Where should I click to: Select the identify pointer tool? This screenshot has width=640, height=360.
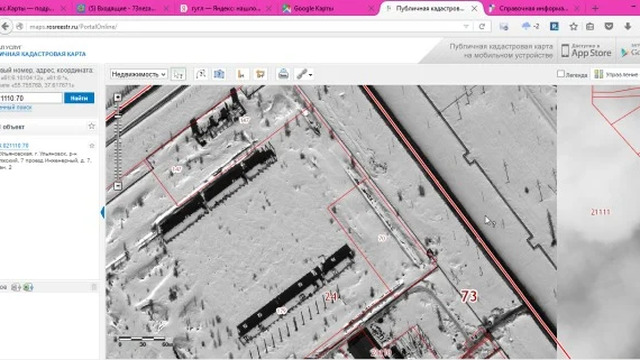click(178, 74)
